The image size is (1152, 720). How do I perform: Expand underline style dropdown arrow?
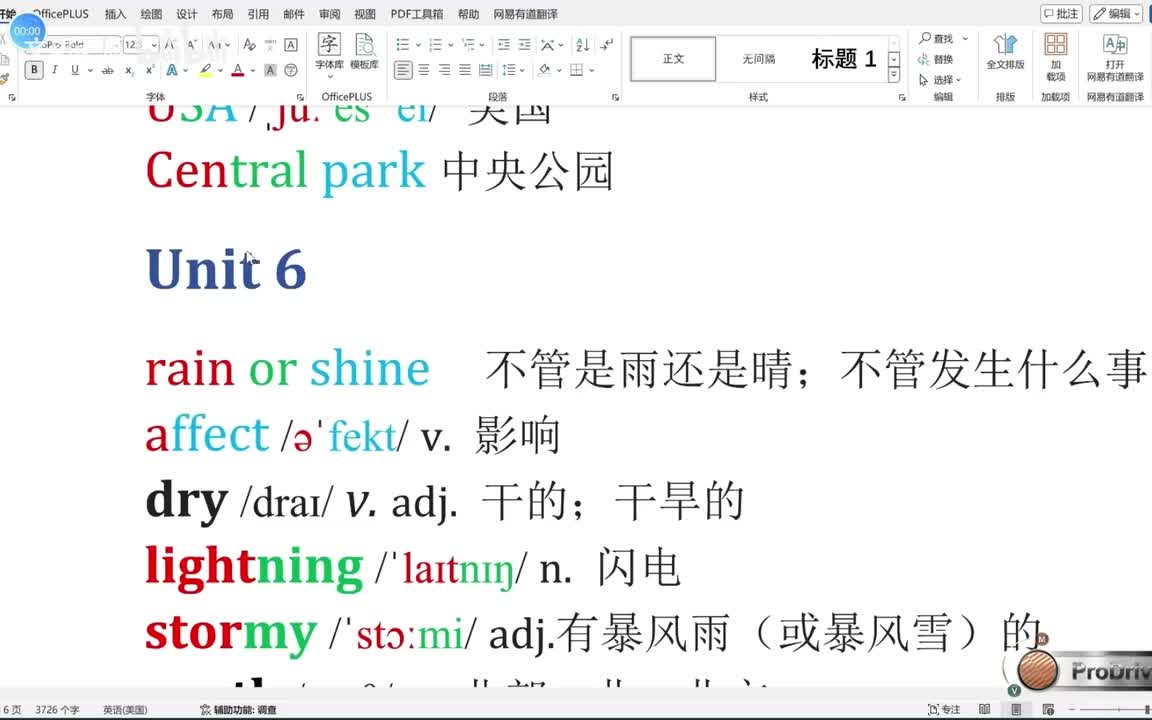click(x=90, y=71)
